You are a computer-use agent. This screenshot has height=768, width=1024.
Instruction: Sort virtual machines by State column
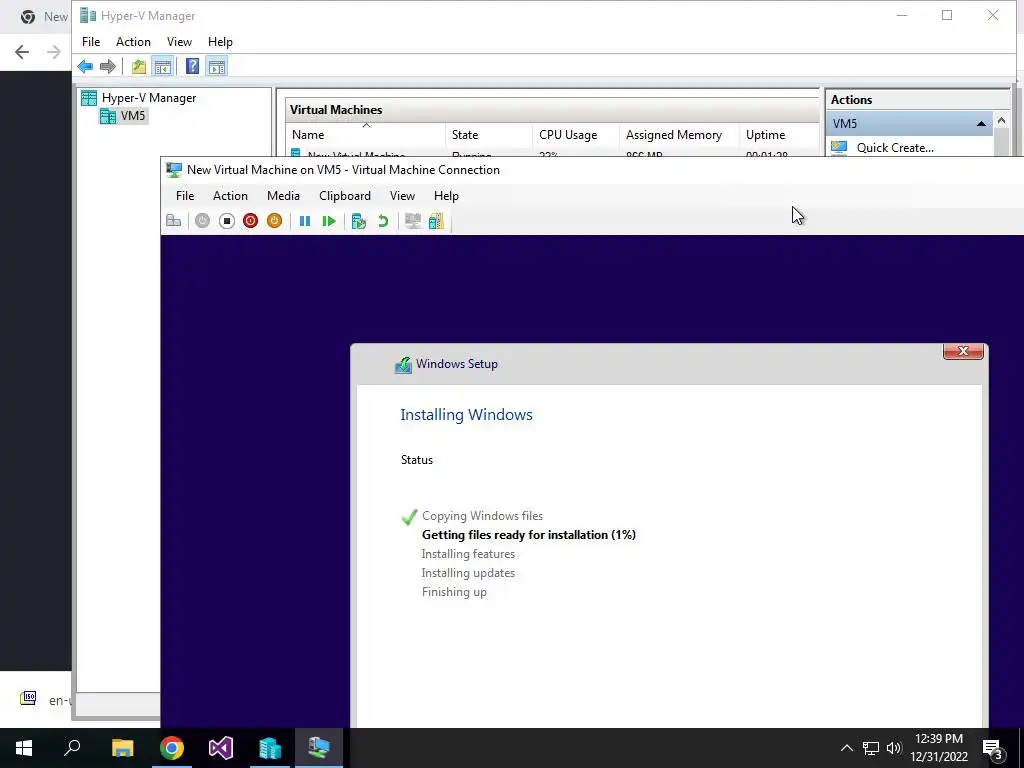(x=488, y=135)
